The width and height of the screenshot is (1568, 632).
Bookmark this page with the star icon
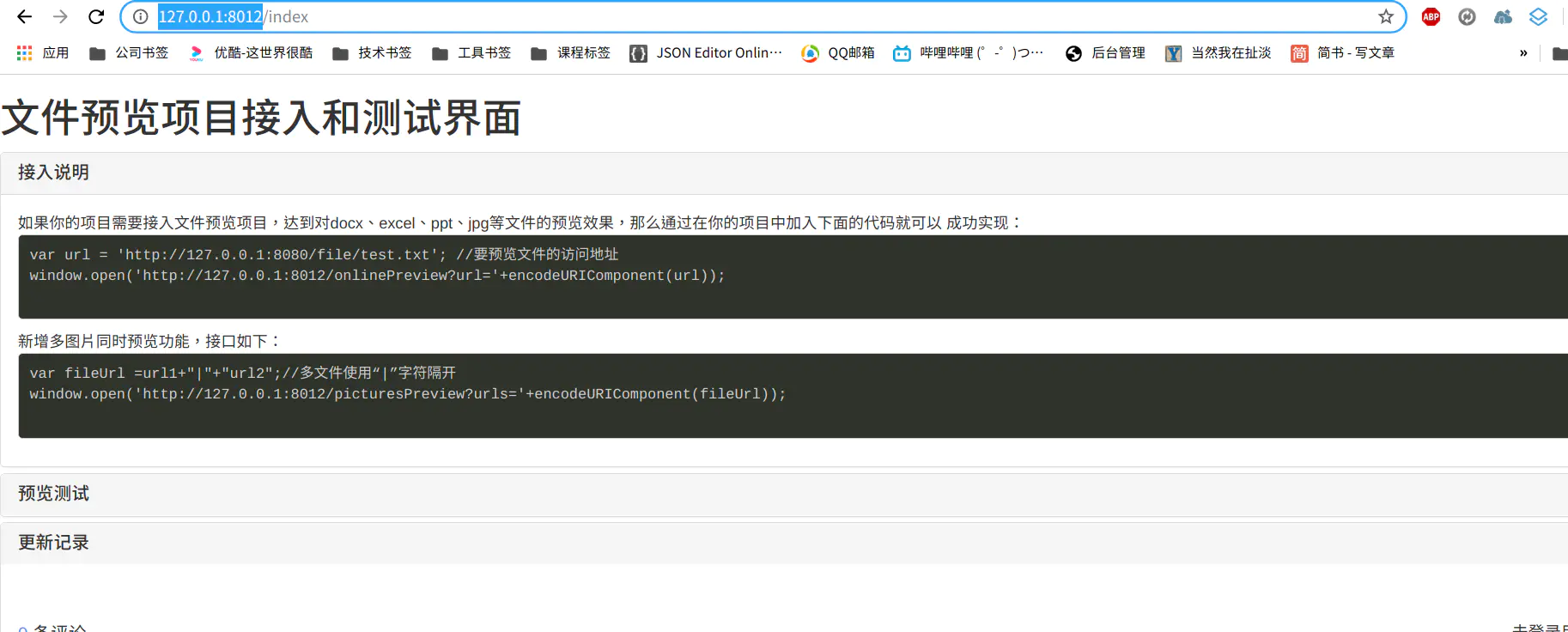click(1386, 16)
